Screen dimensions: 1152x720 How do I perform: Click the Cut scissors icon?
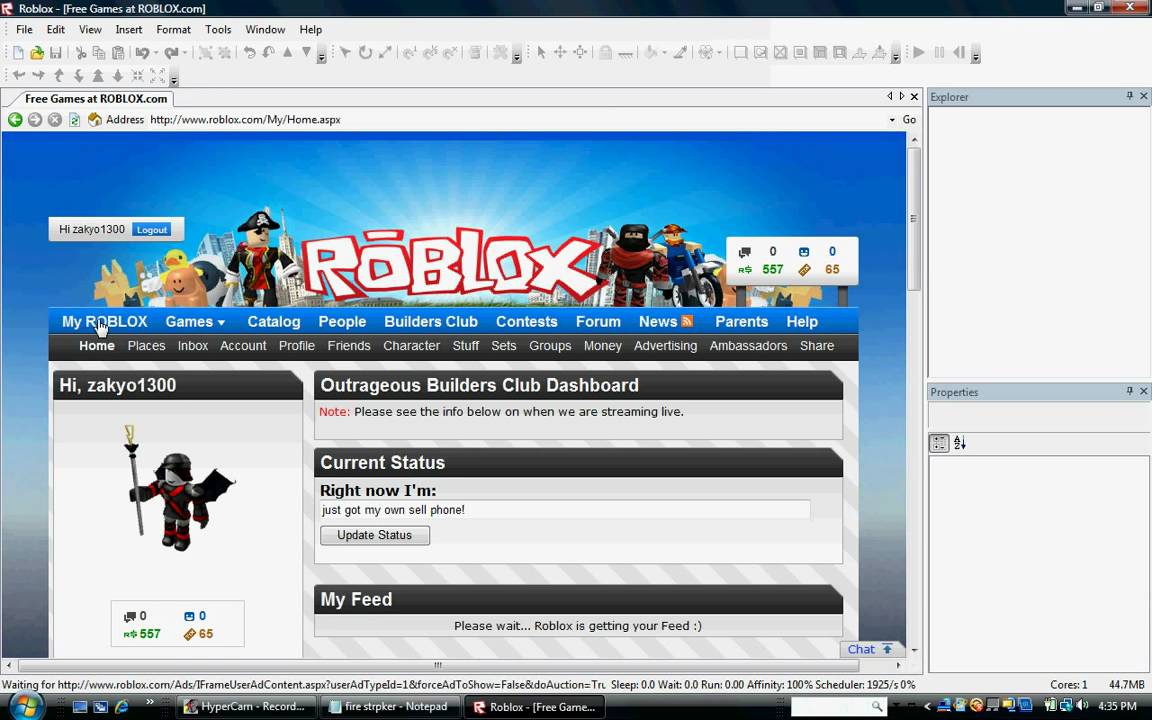pyautogui.click(x=81, y=53)
